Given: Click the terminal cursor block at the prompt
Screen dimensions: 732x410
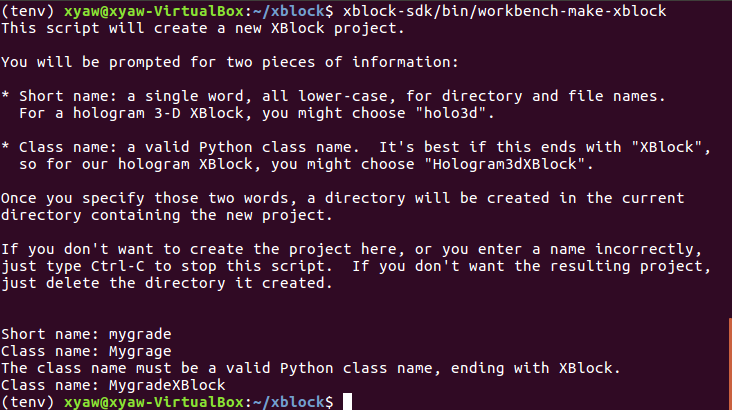Looking at the screenshot, I should [x=348, y=402].
